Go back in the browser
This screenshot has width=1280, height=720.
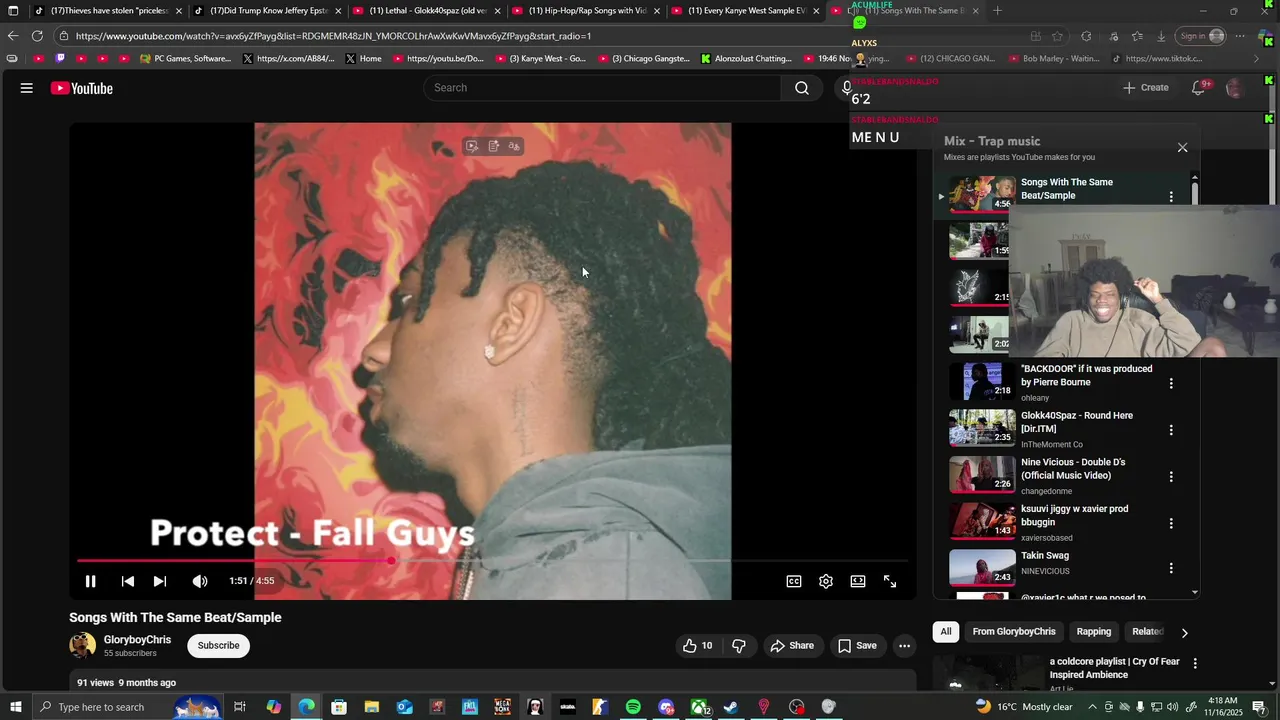pos(13,36)
